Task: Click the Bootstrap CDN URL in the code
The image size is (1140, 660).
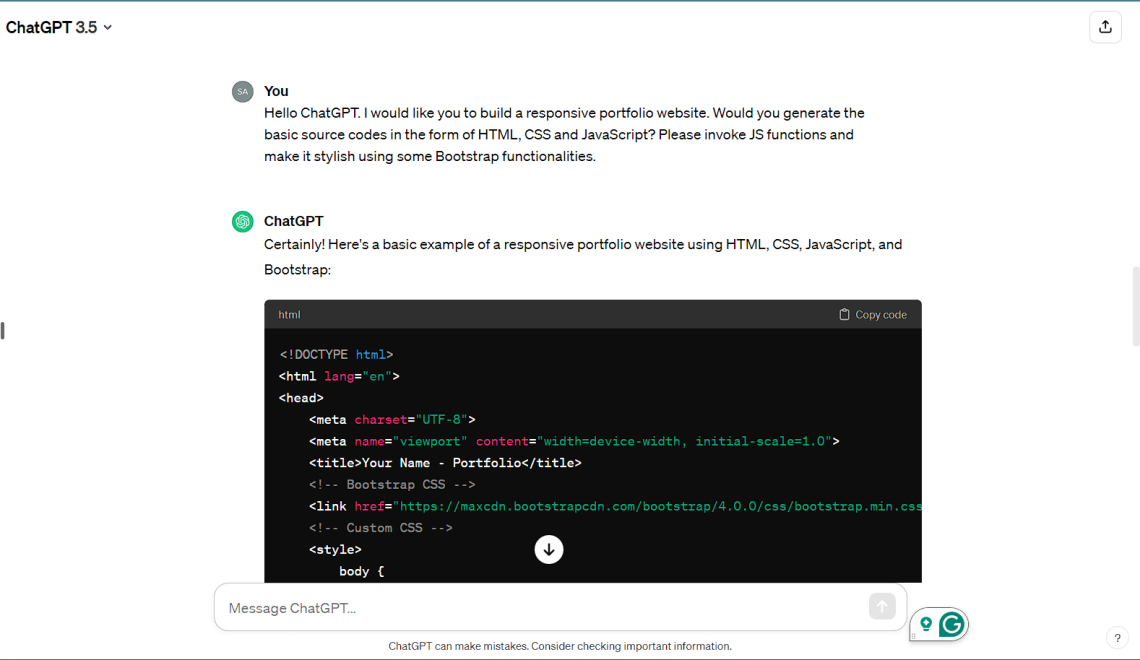Action: click(x=660, y=506)
